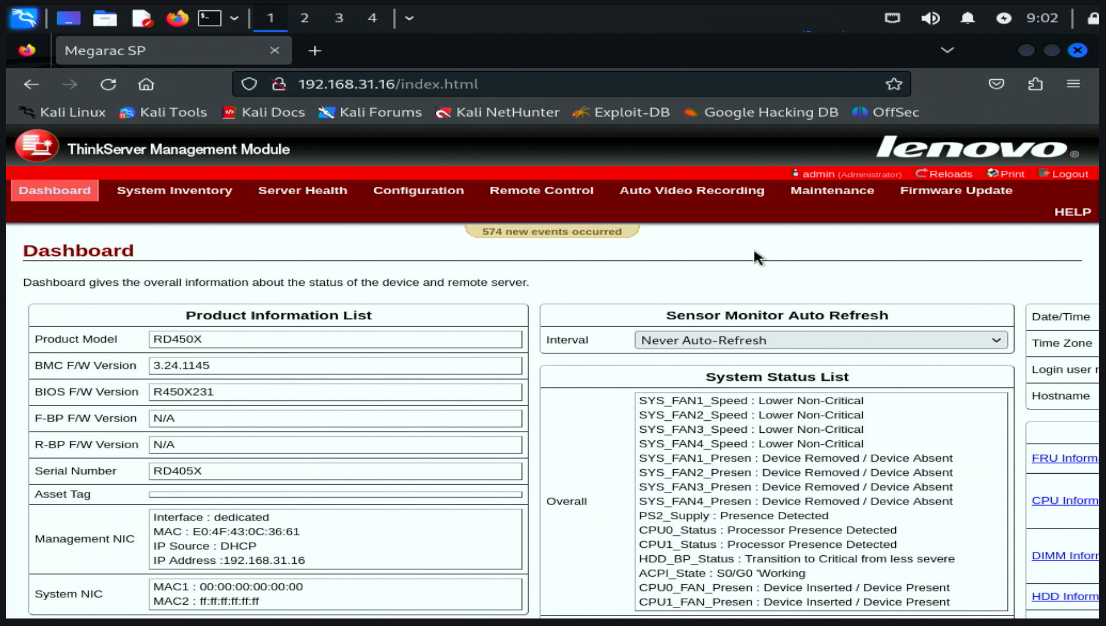Open the System Inventory menu
Screen dimensions: 1106x626
pos(174,191)
